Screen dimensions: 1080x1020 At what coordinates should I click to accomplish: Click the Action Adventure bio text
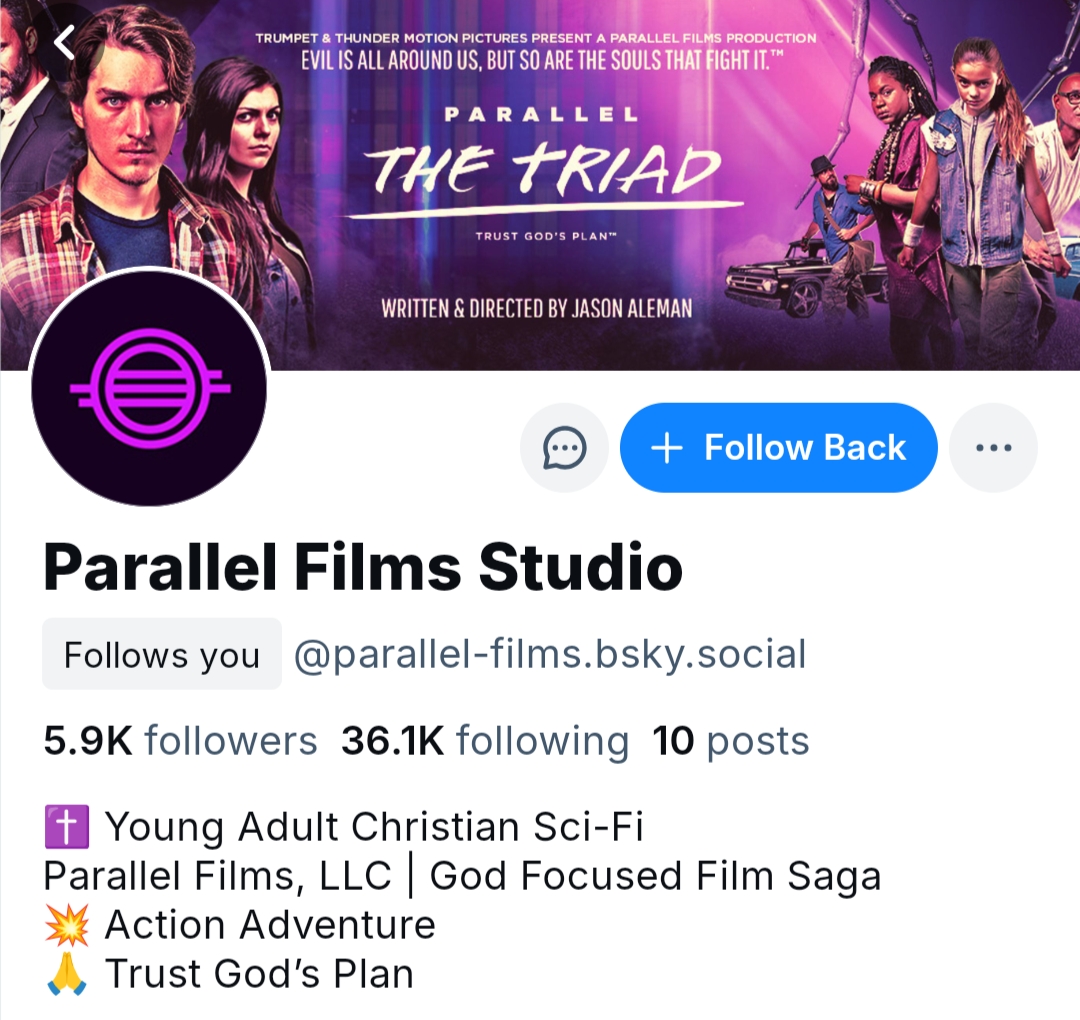coord(270,925)
